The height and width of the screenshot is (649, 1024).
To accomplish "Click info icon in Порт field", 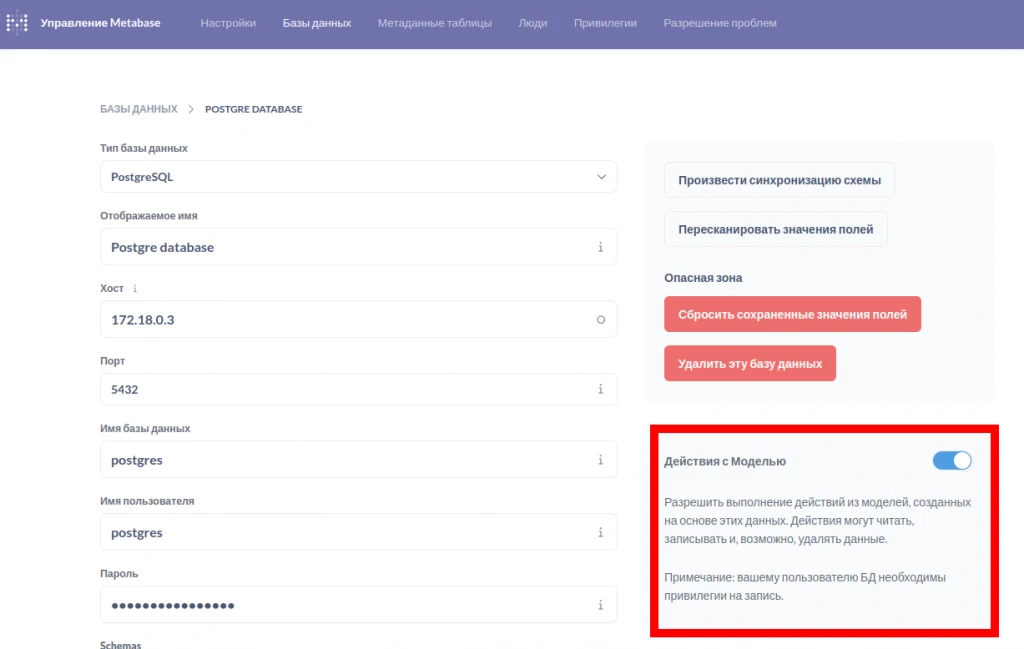I will (x=600, y=388).
